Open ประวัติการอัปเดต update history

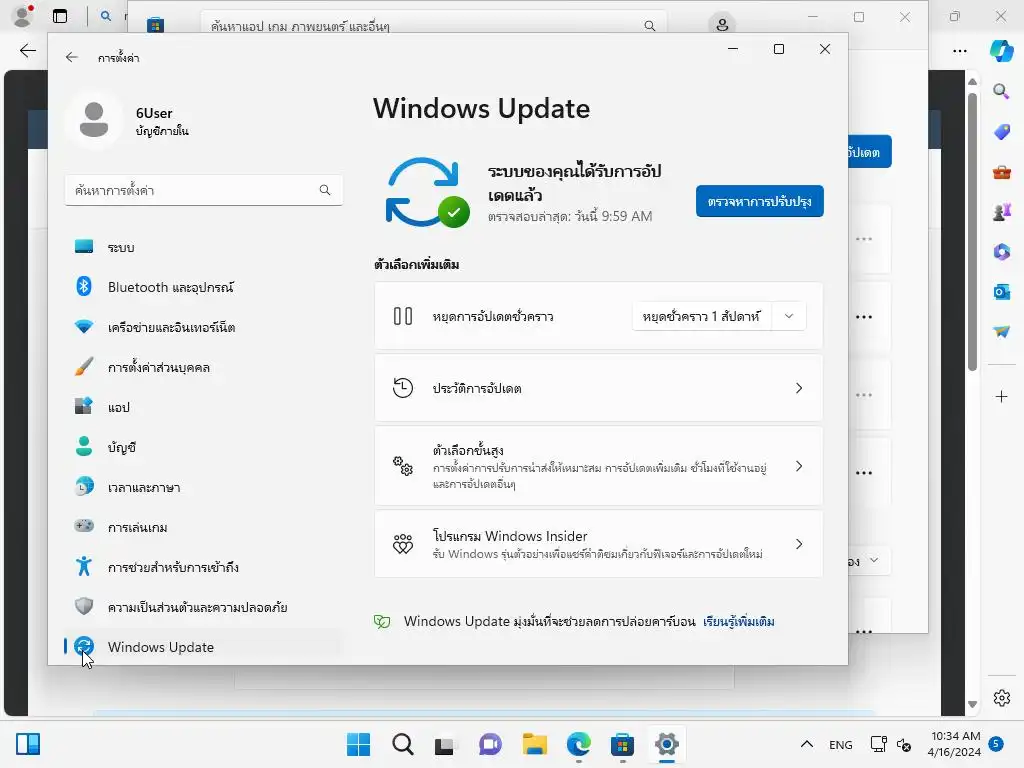coord(598,388)
